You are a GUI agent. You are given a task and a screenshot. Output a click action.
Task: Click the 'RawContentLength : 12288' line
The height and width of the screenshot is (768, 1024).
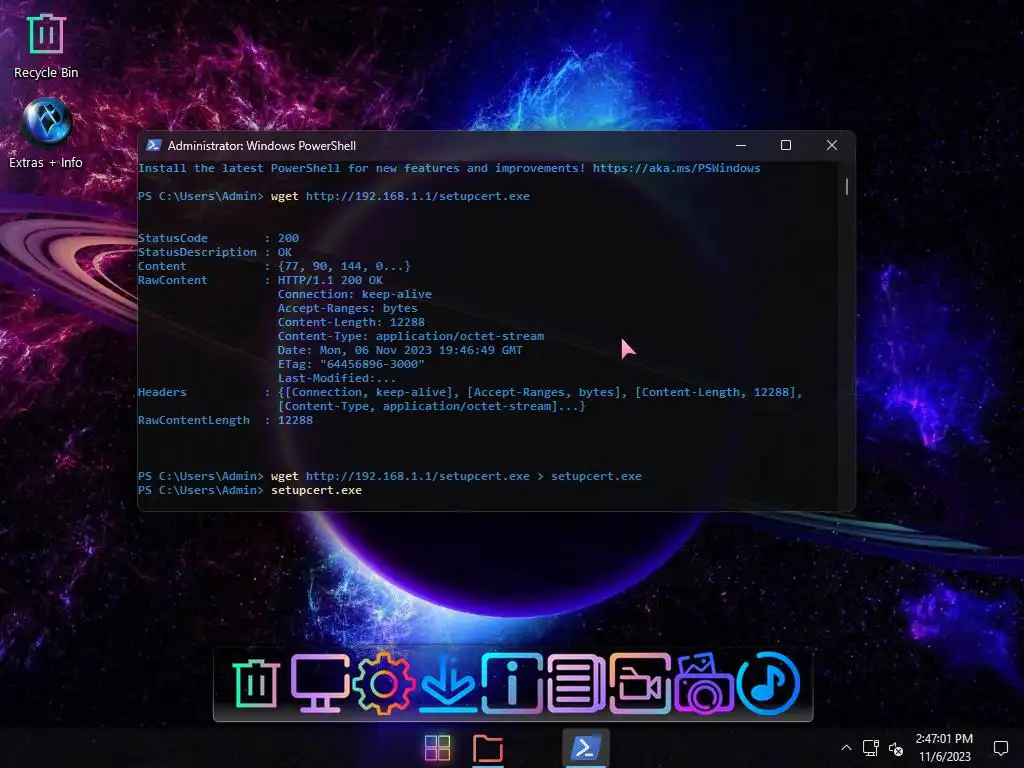225,420
